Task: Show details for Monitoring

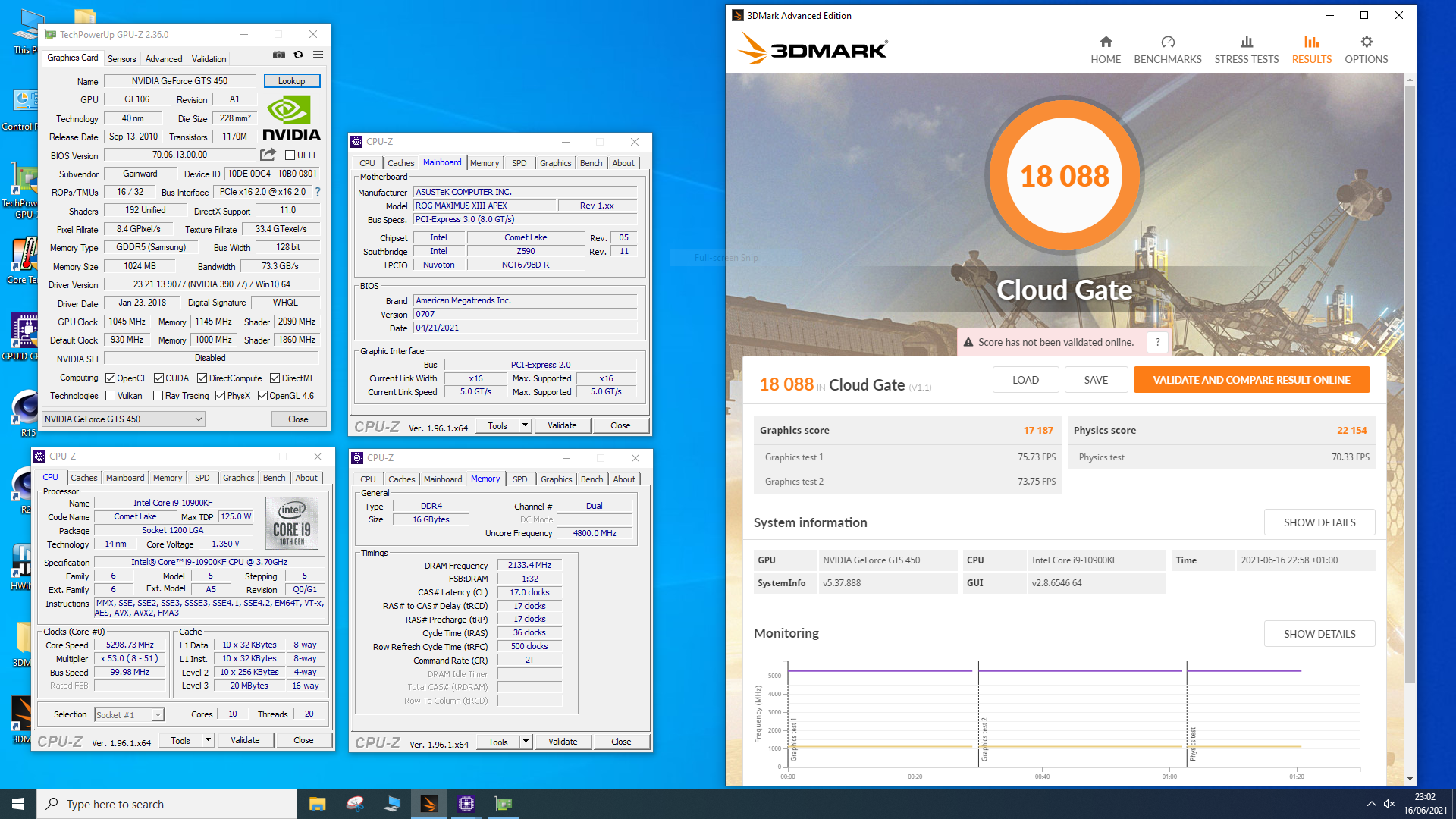Action: (1319, 634)
